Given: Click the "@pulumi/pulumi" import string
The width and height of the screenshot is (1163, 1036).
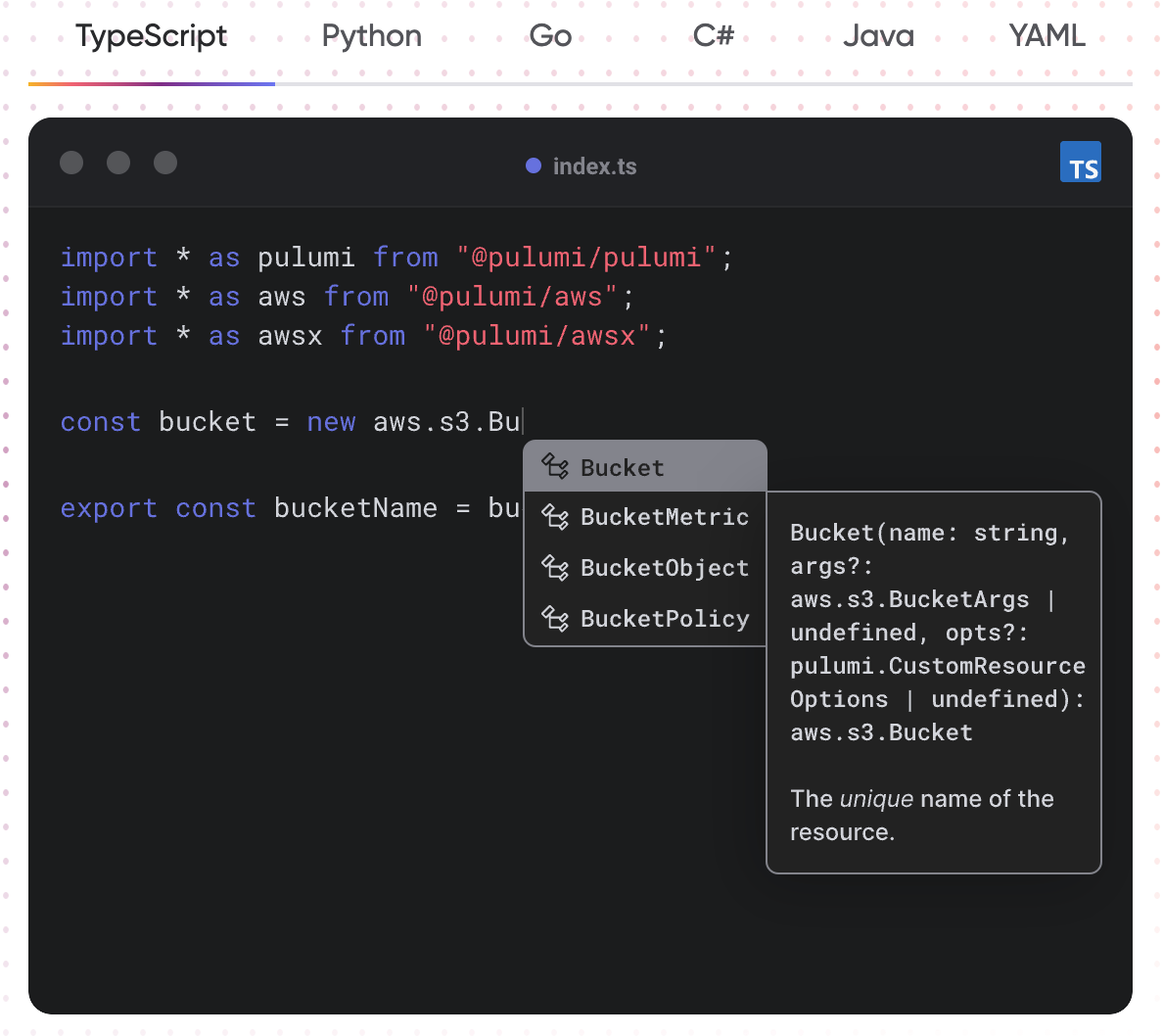Looking at the screenshot, I should click(586, 258).
